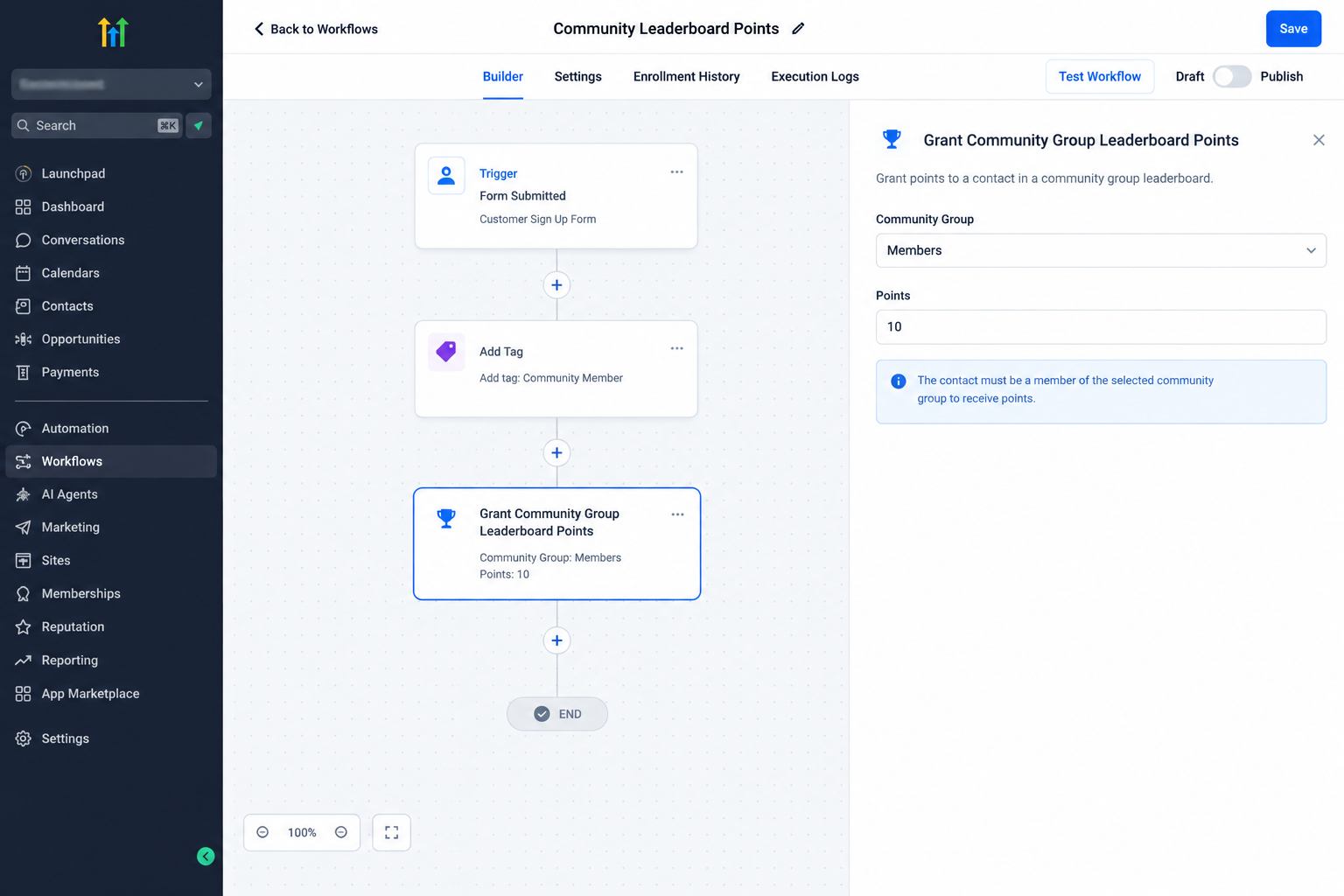Screen dimensions: 1344x896
Task: Click the pencil icon to rename workflow
Action: [x=798, y=29]
